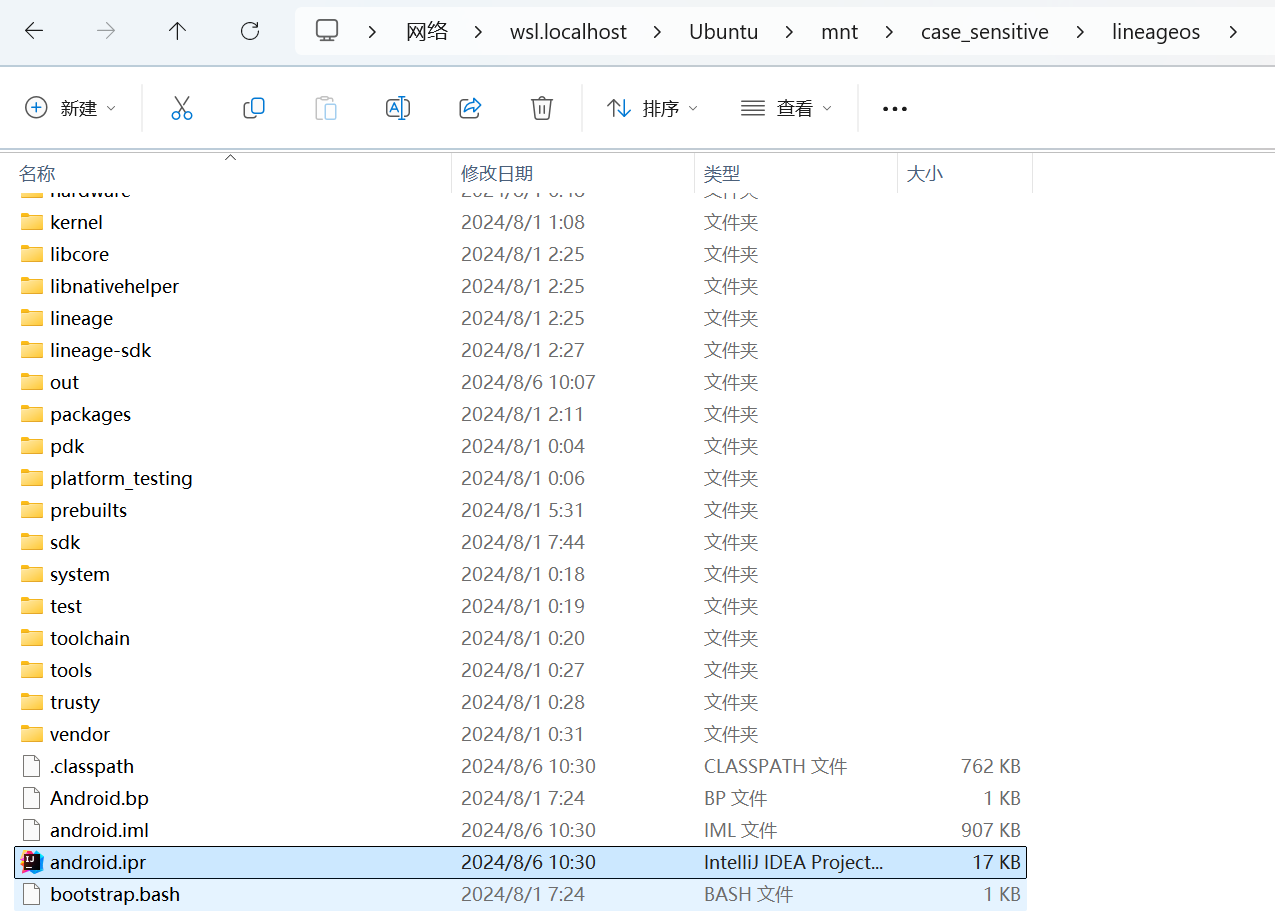The height and width of the screenshot is (913, 1275).
Task: Open the 排序 (Sort) dropdown
Action: [652, 108]
